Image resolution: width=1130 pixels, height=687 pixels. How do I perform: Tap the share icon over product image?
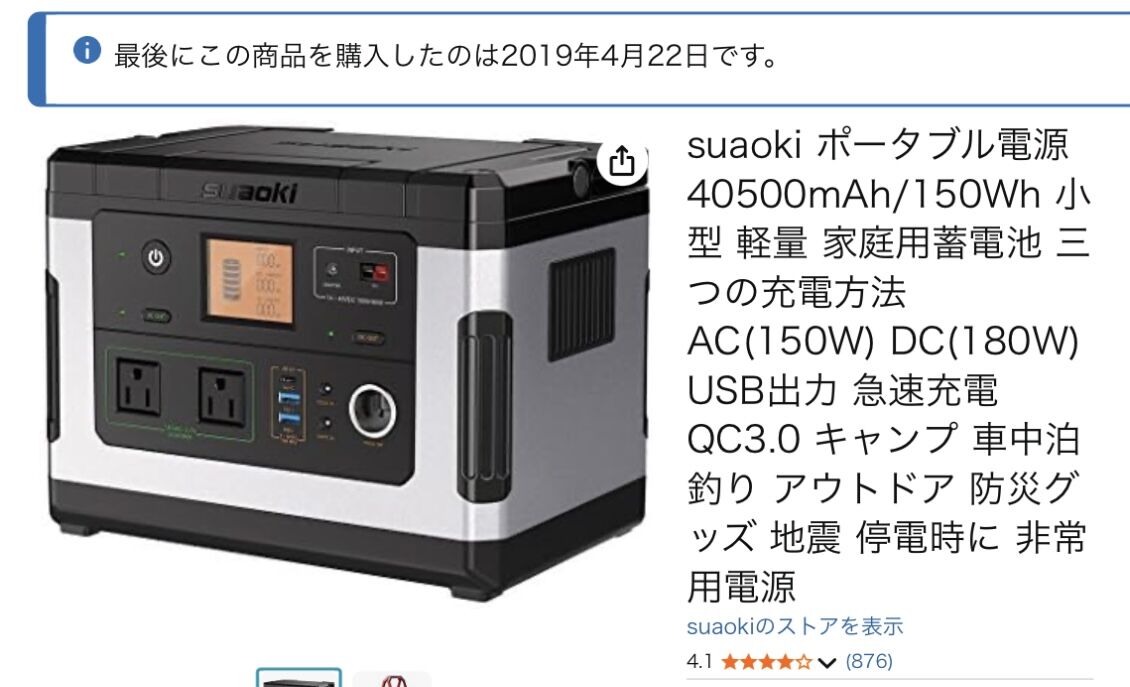pos(621,161)
